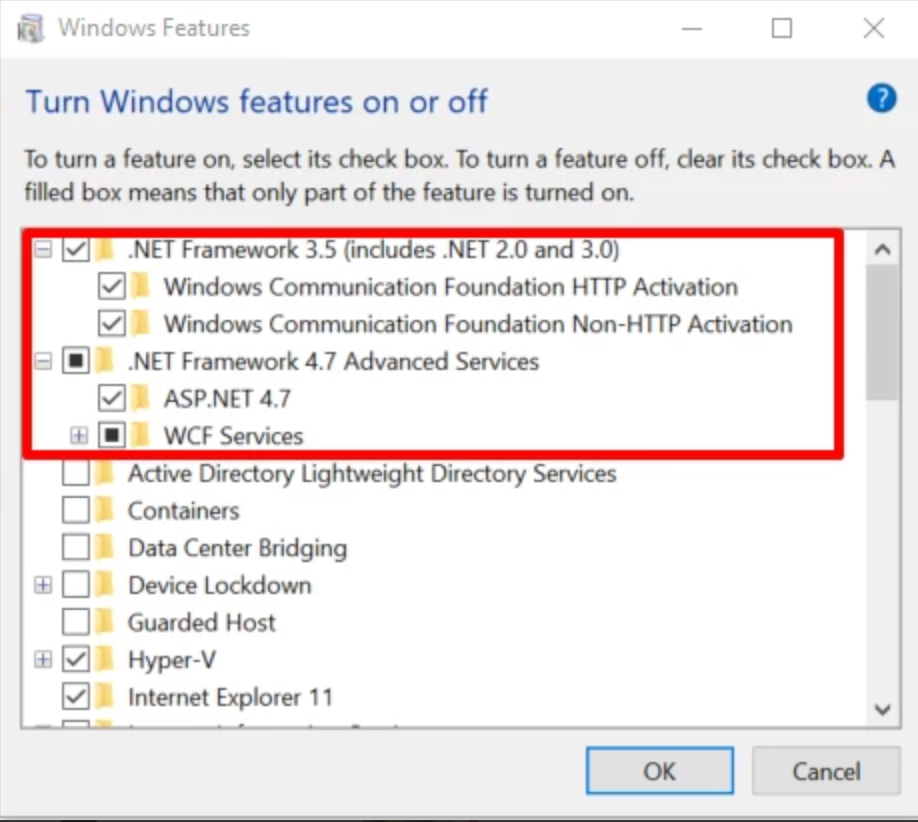The width and height of the screenshot is (918, 822).
Task: Click the scrollbar down arrow
Action: tap(882, 709)
